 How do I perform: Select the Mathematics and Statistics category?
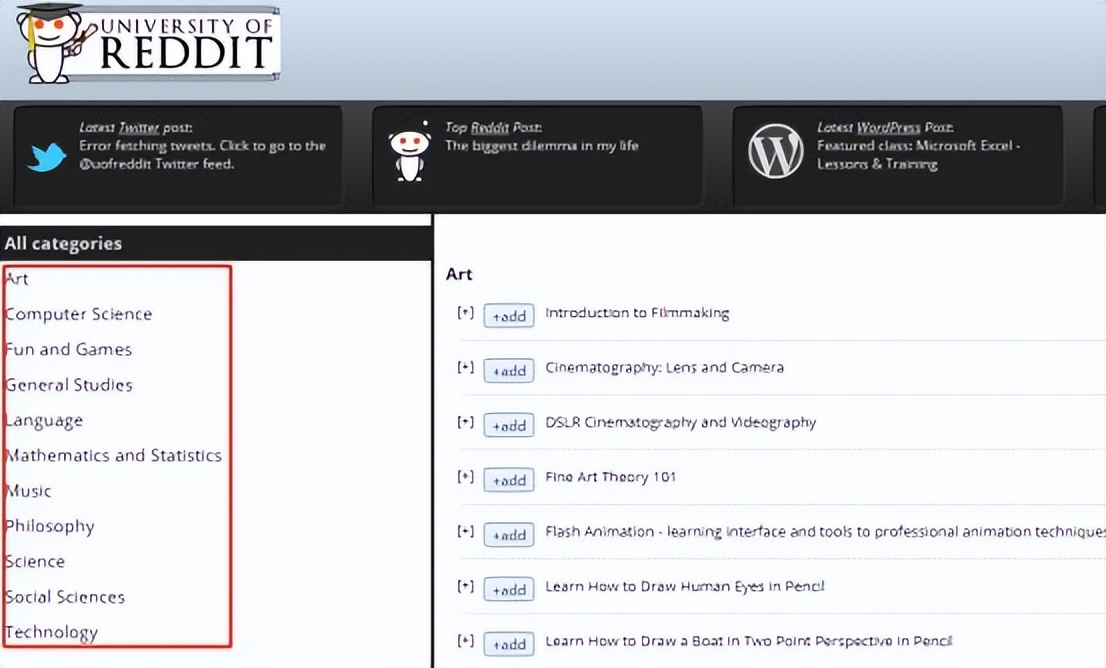click(113, 456)
